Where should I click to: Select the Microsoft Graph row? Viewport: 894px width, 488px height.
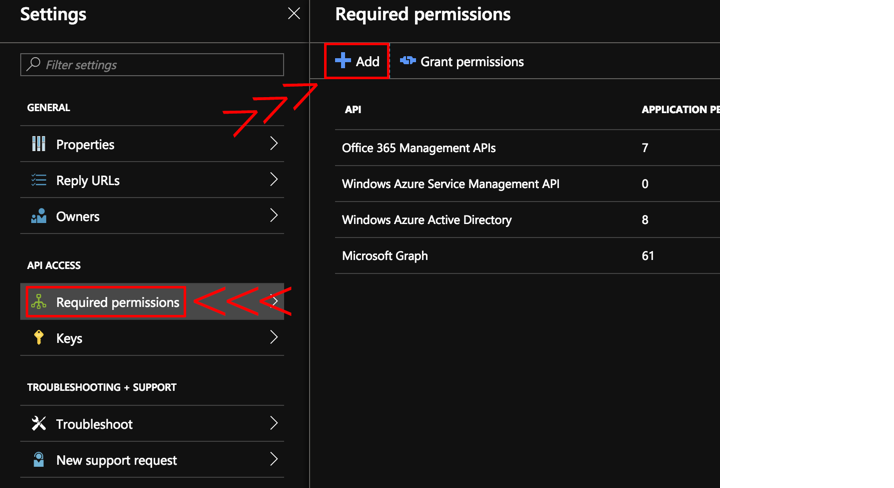(527, 255)
